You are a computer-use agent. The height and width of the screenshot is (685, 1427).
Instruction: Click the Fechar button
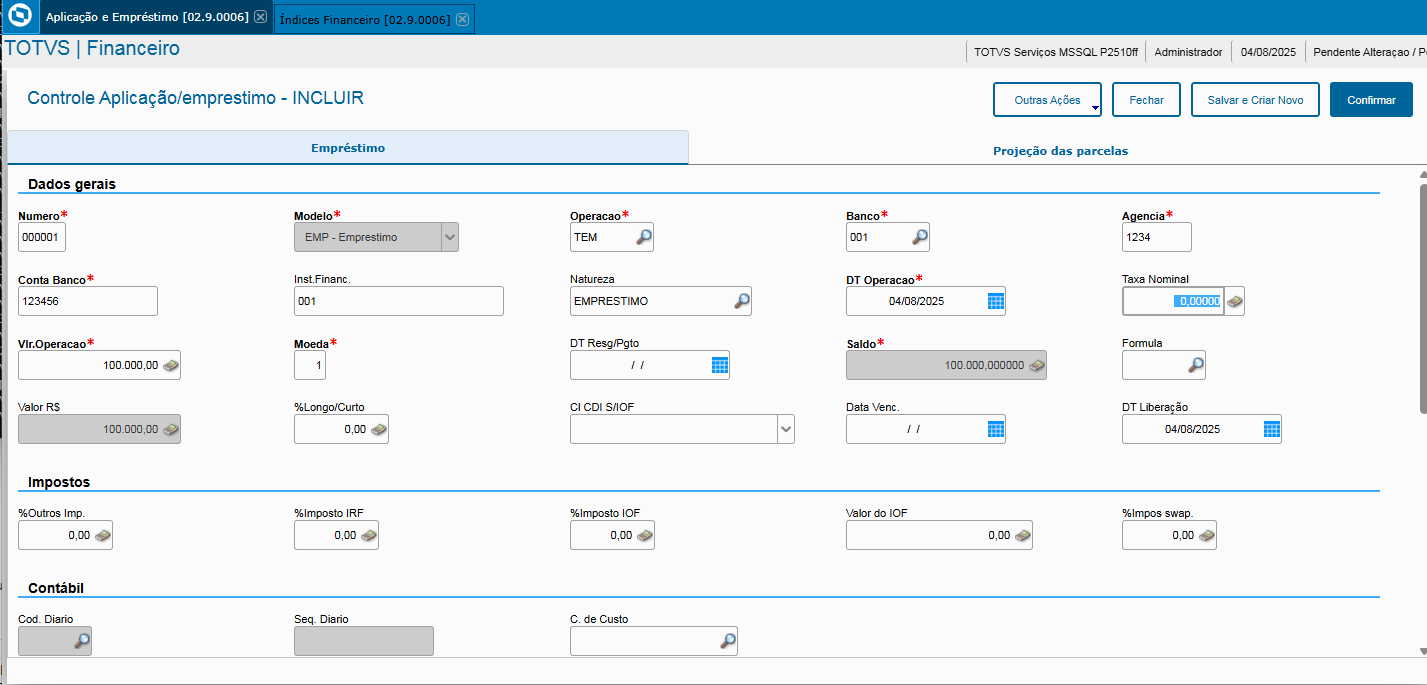1146,100
